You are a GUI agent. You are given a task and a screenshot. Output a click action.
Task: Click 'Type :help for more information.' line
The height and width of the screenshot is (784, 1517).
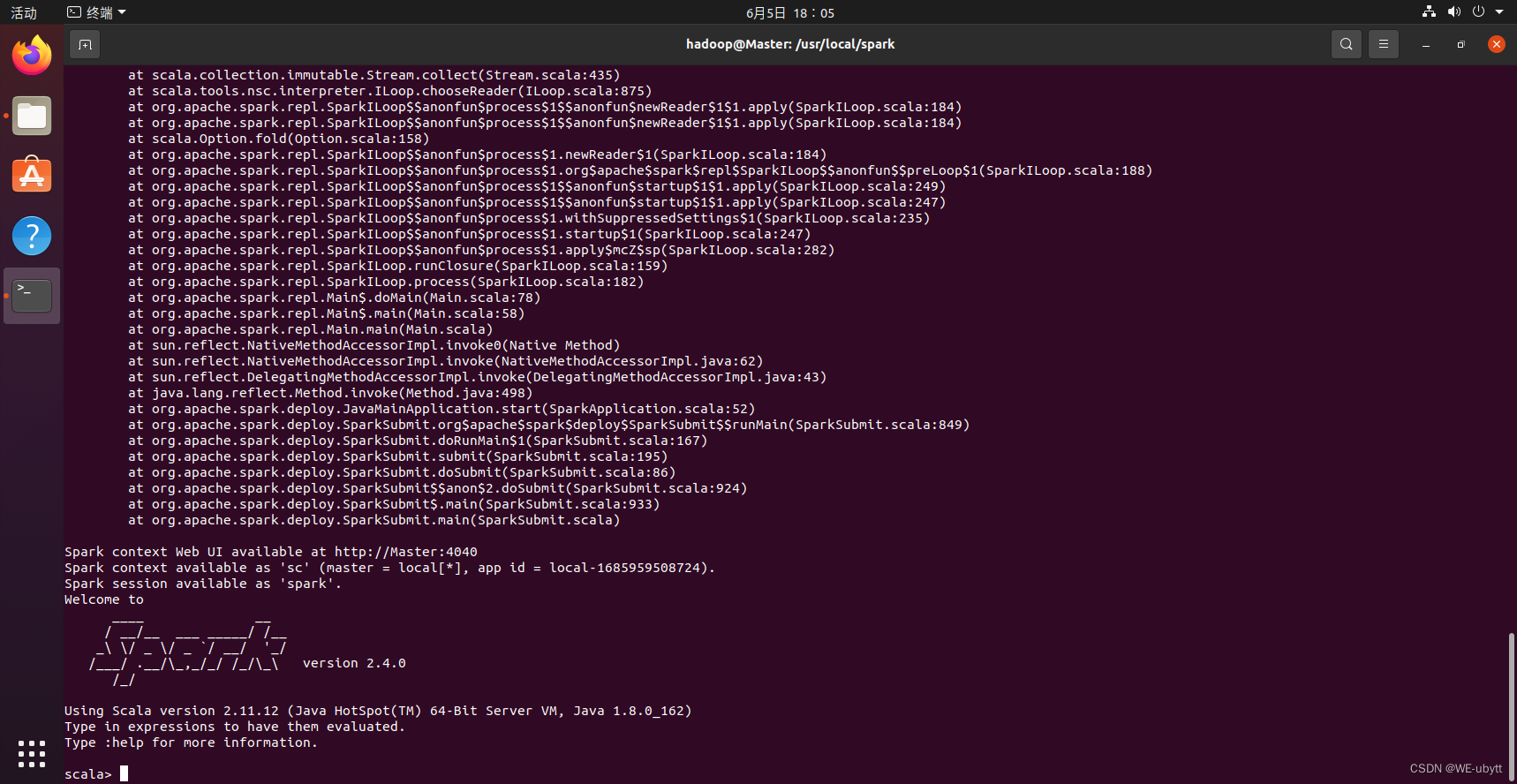click(x=191, y=743)
